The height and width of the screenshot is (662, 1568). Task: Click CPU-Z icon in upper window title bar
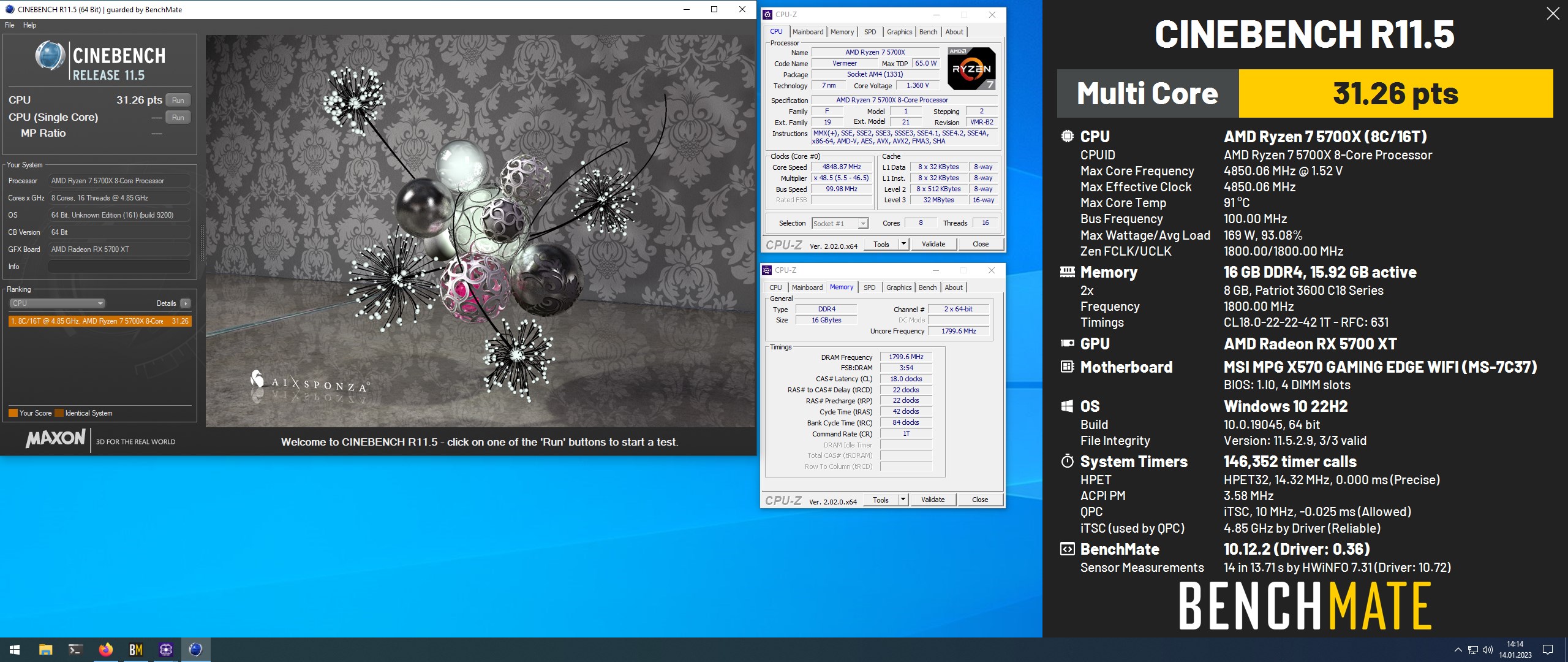click(767, 15)
